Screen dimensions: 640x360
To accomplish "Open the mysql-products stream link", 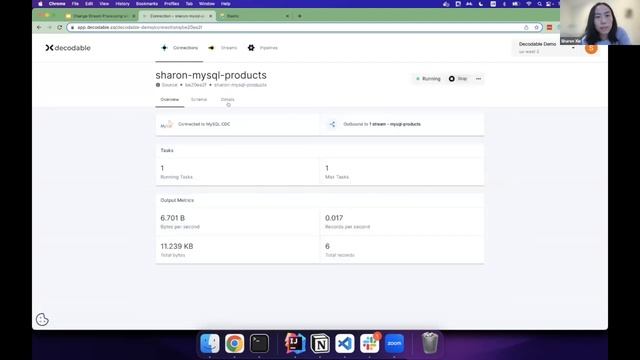I will [395, 124].
